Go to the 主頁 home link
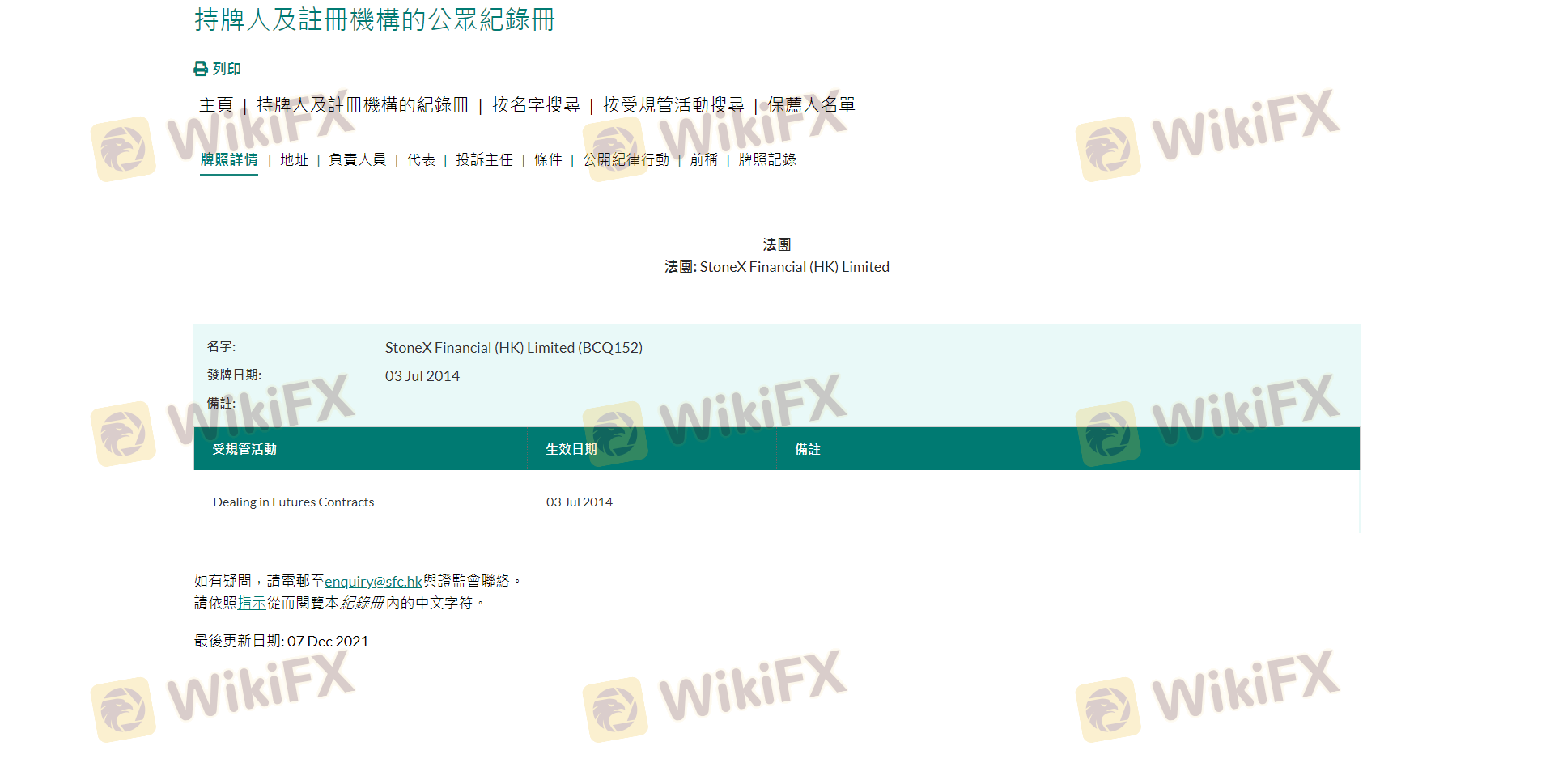Screen dimensions: 1554x784 pos(216,105)
